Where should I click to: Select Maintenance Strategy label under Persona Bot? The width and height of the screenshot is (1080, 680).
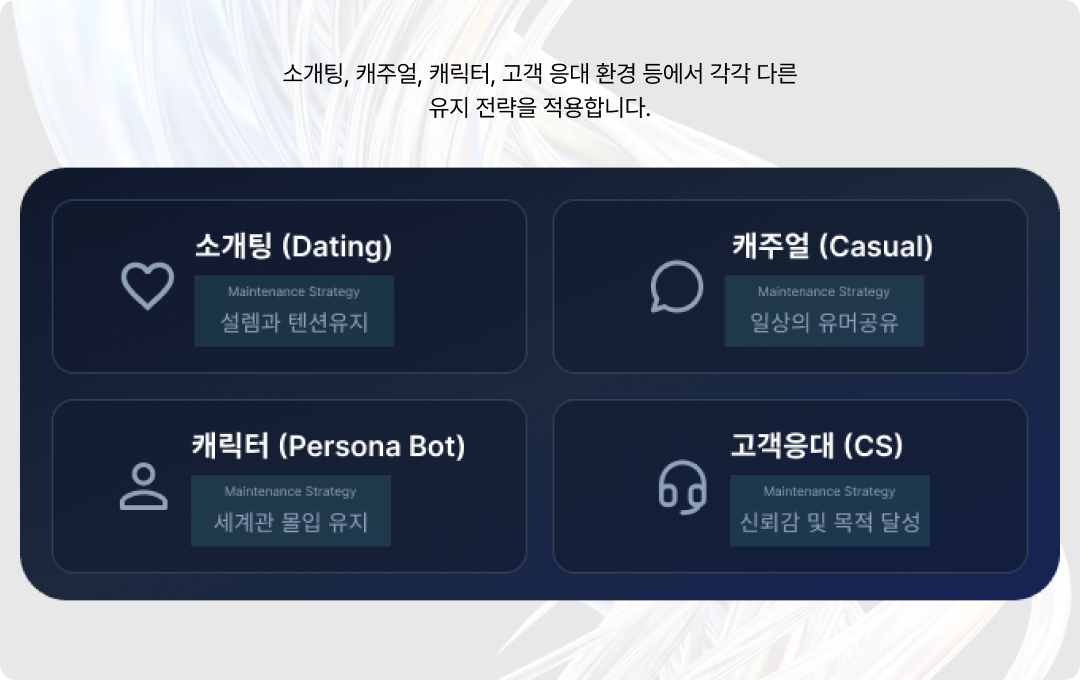tap(290, 491)
